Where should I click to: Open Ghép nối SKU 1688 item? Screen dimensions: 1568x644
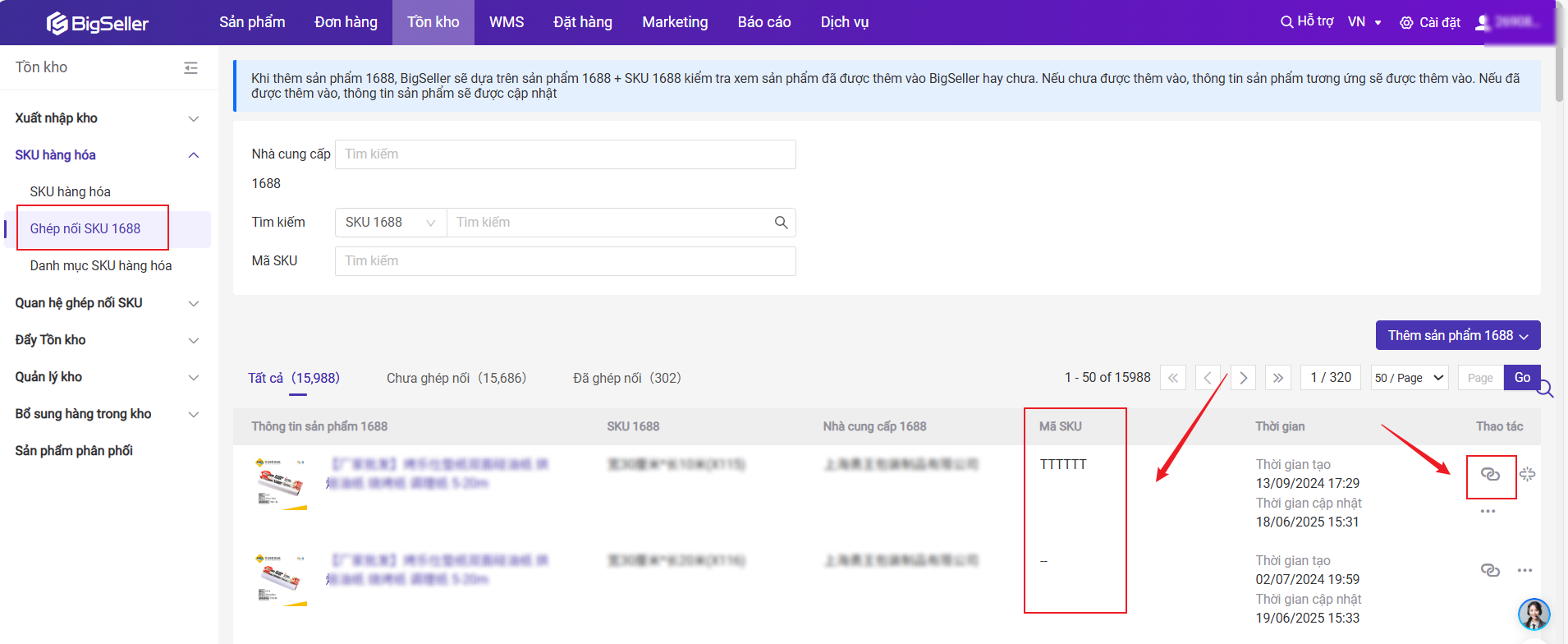tap(85, 229)
